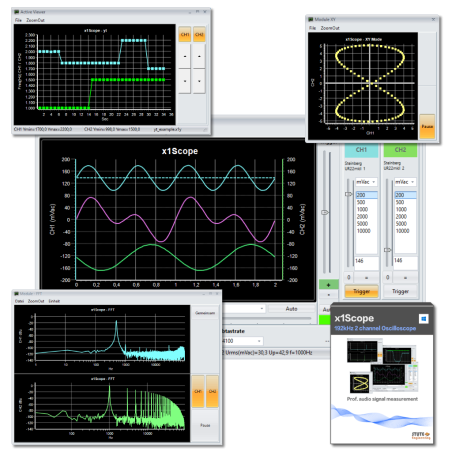The image size is (452, 452).
Task: Toggle CH2 in the Module FFT window
Action: point(212,391)
